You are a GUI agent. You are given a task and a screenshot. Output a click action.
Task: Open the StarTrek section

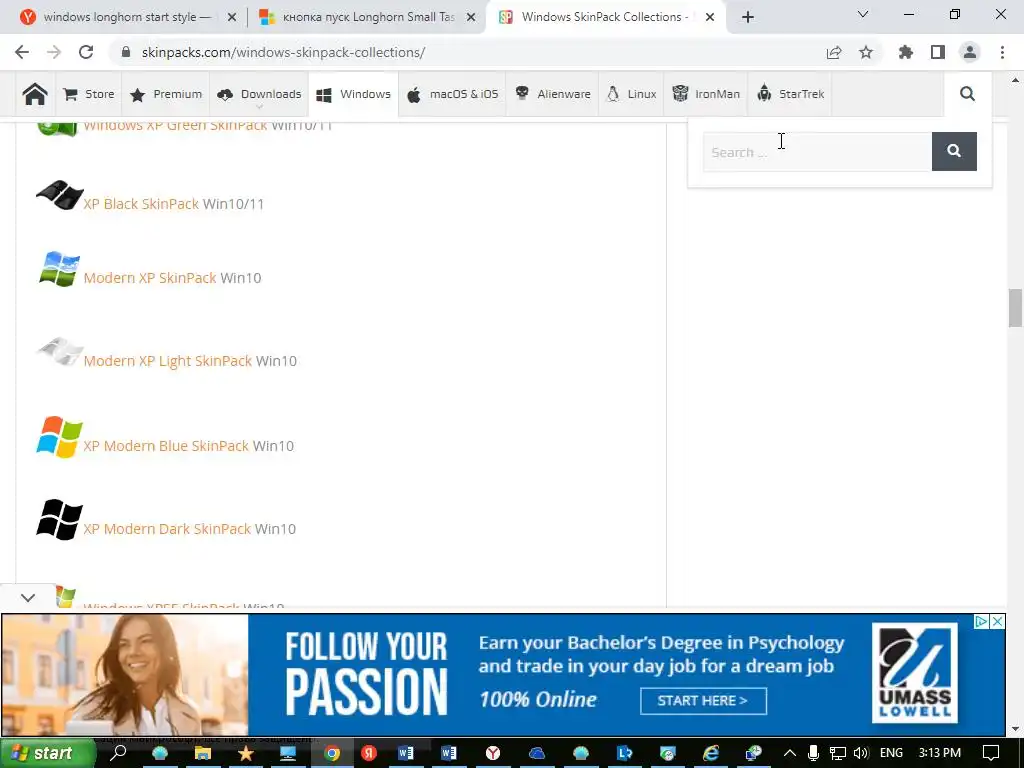coord(790,94)
